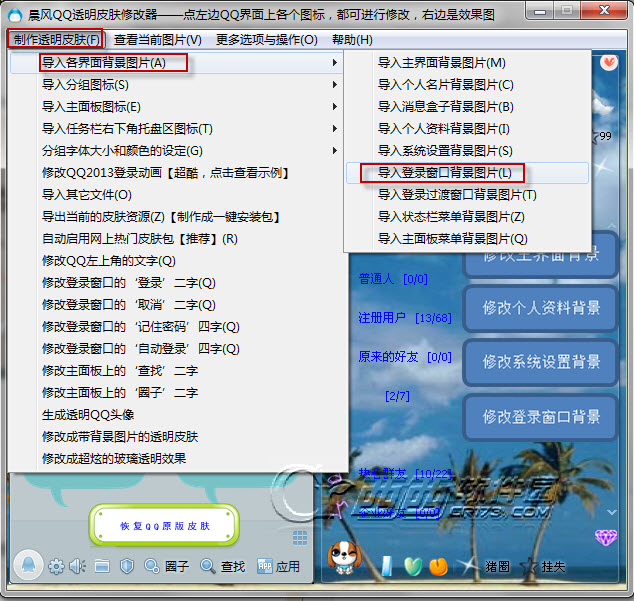Viewport: 634px width, 601px height.
Task: Click the 修改系统设置背景 button
Action: point(541,362)
